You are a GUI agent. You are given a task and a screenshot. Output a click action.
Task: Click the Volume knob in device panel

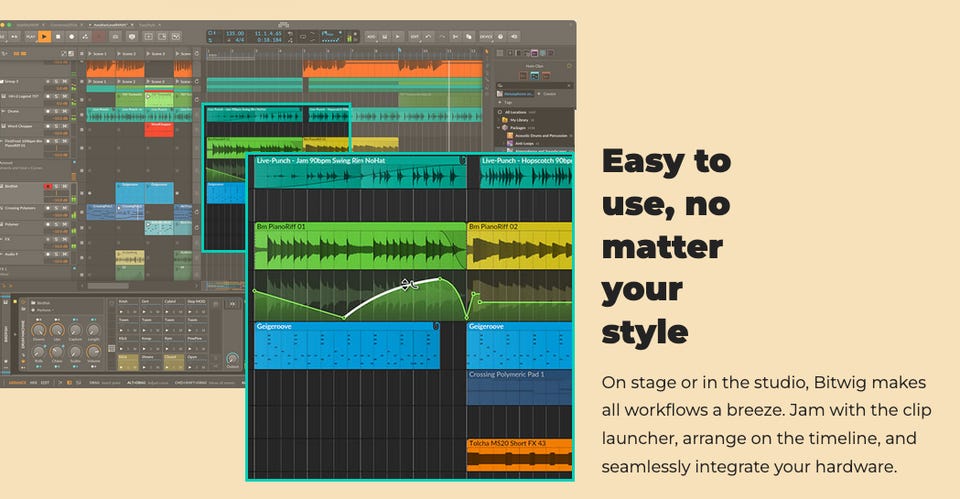coord(93,351)
